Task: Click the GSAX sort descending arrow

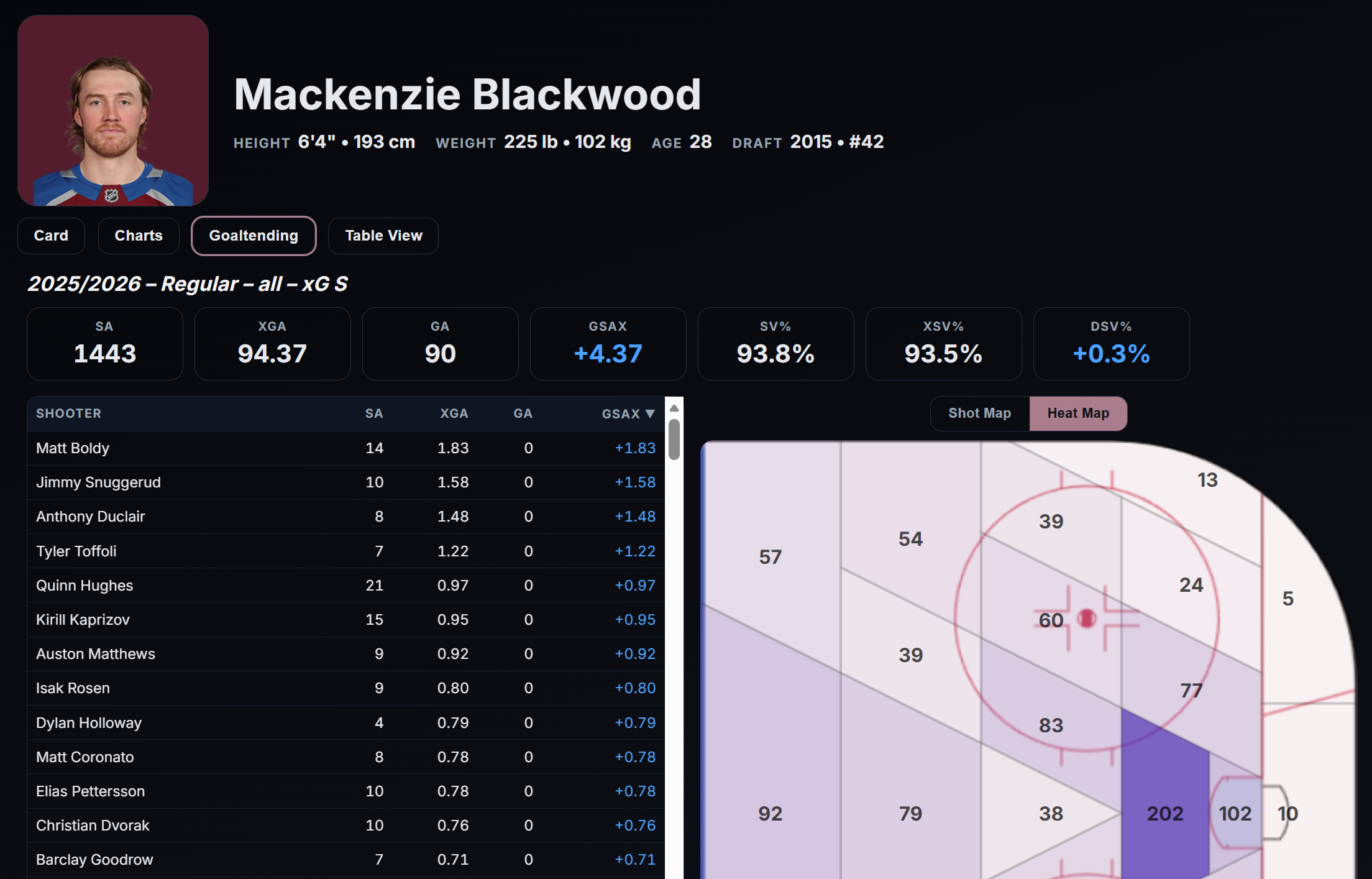Action: [650, 414]
